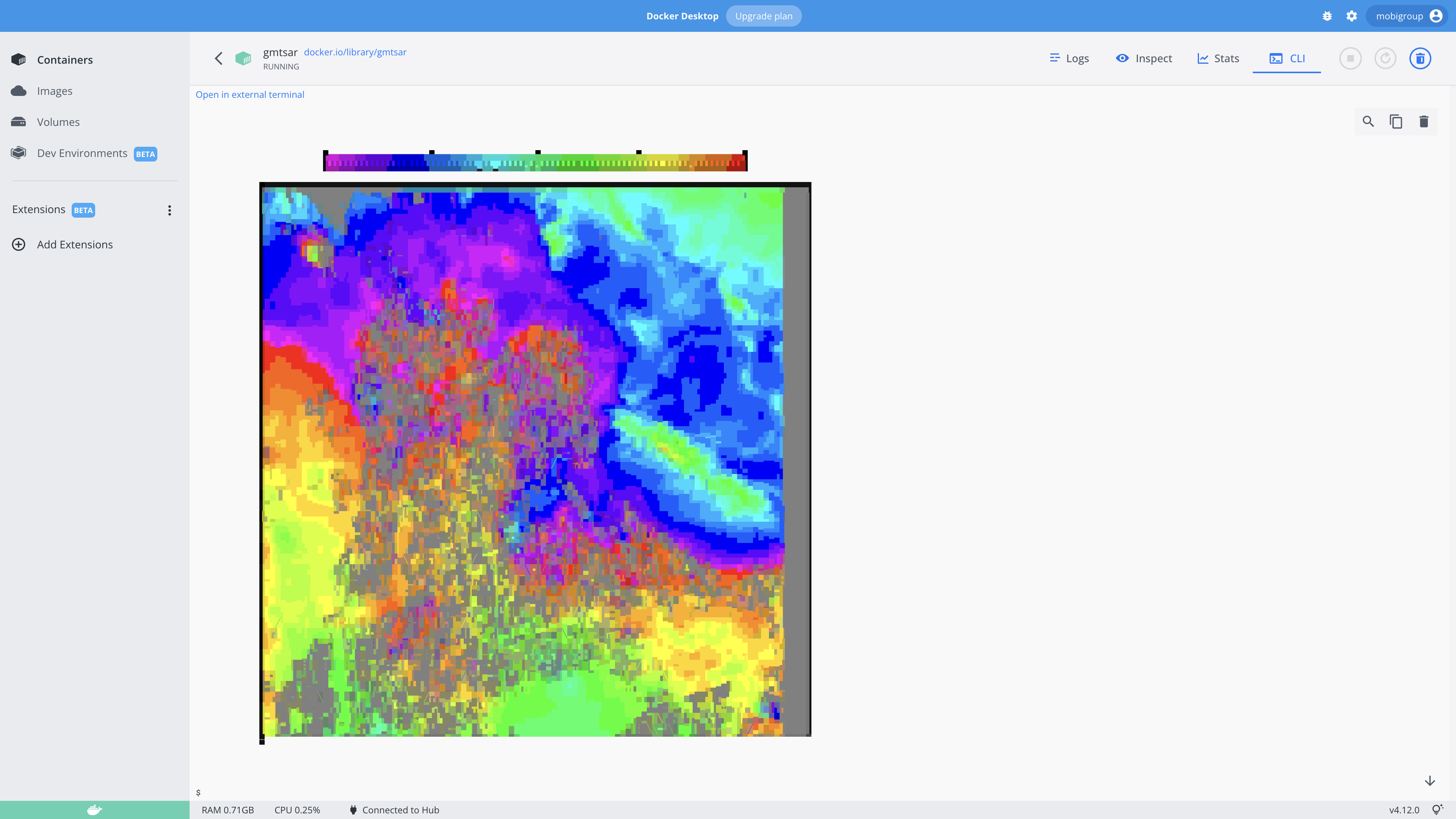Click the Upgrade plan button
The image size is (1456, 819).
[x=763, y=16]
